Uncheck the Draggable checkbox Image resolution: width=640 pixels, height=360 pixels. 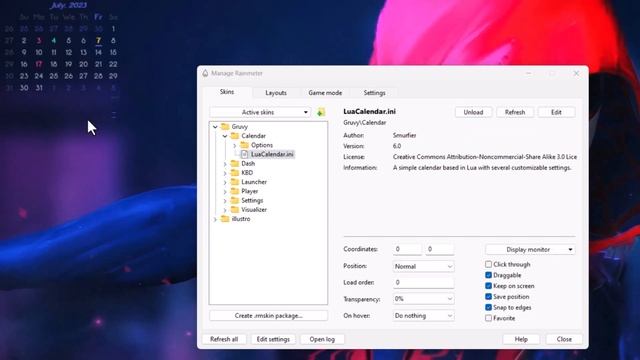(488, 275)
